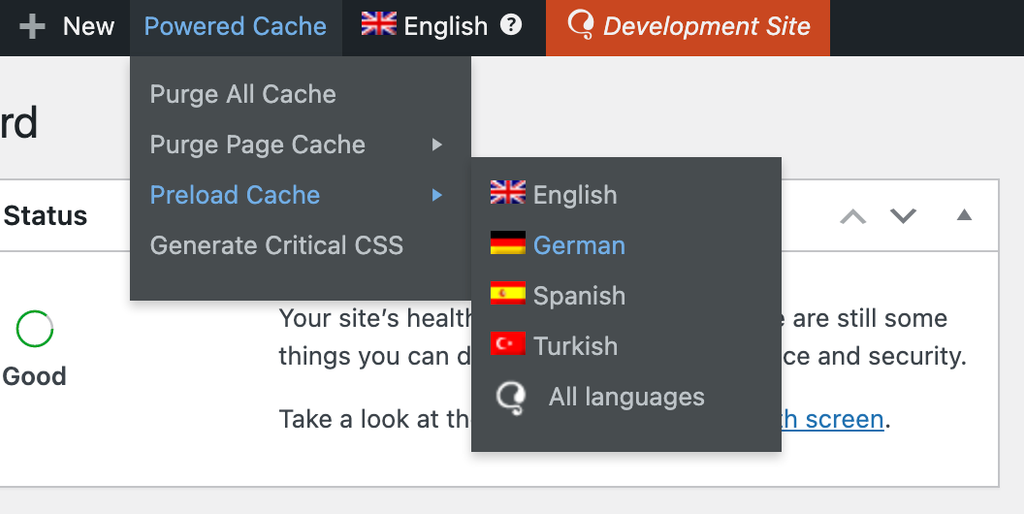The image size is (1024, 514).
Task: Click the Good site health status circle
Action: point(34,329)
